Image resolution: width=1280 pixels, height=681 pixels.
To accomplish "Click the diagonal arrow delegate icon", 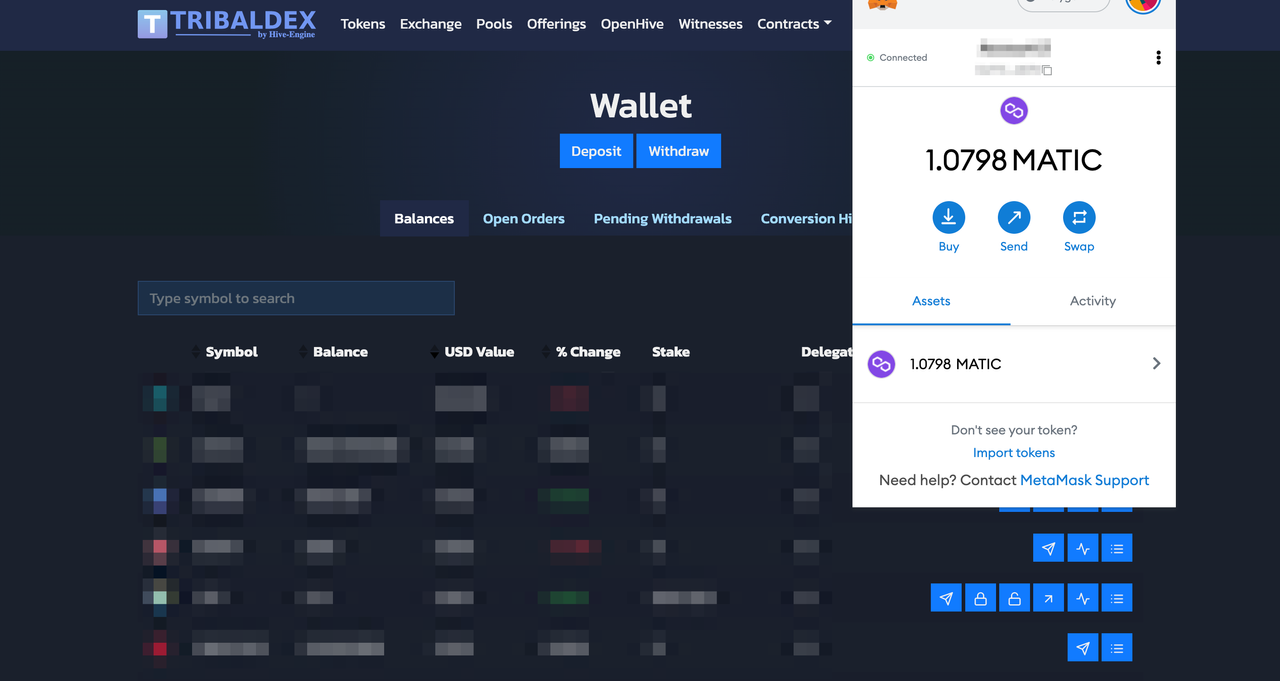I will [x=1049, y=598].
